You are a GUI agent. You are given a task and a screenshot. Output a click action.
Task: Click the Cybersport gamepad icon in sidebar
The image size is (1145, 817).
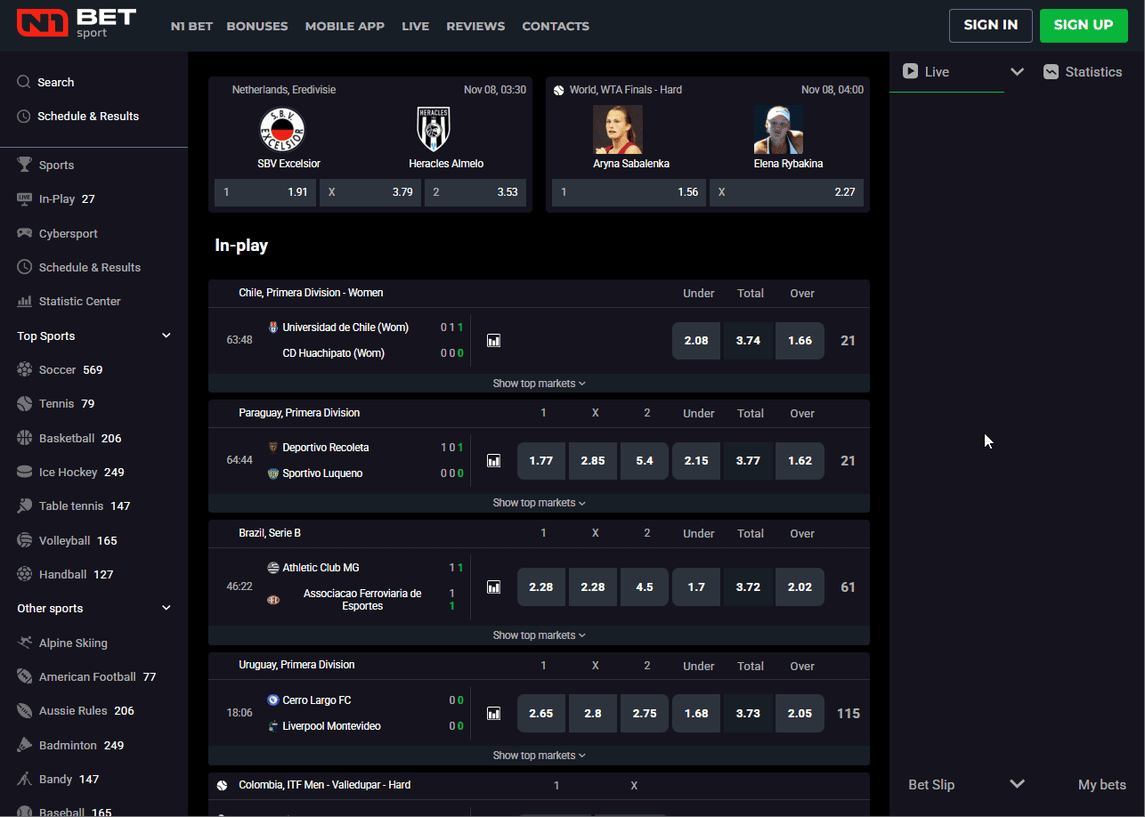pyautogui.click(x=25, y=233)
